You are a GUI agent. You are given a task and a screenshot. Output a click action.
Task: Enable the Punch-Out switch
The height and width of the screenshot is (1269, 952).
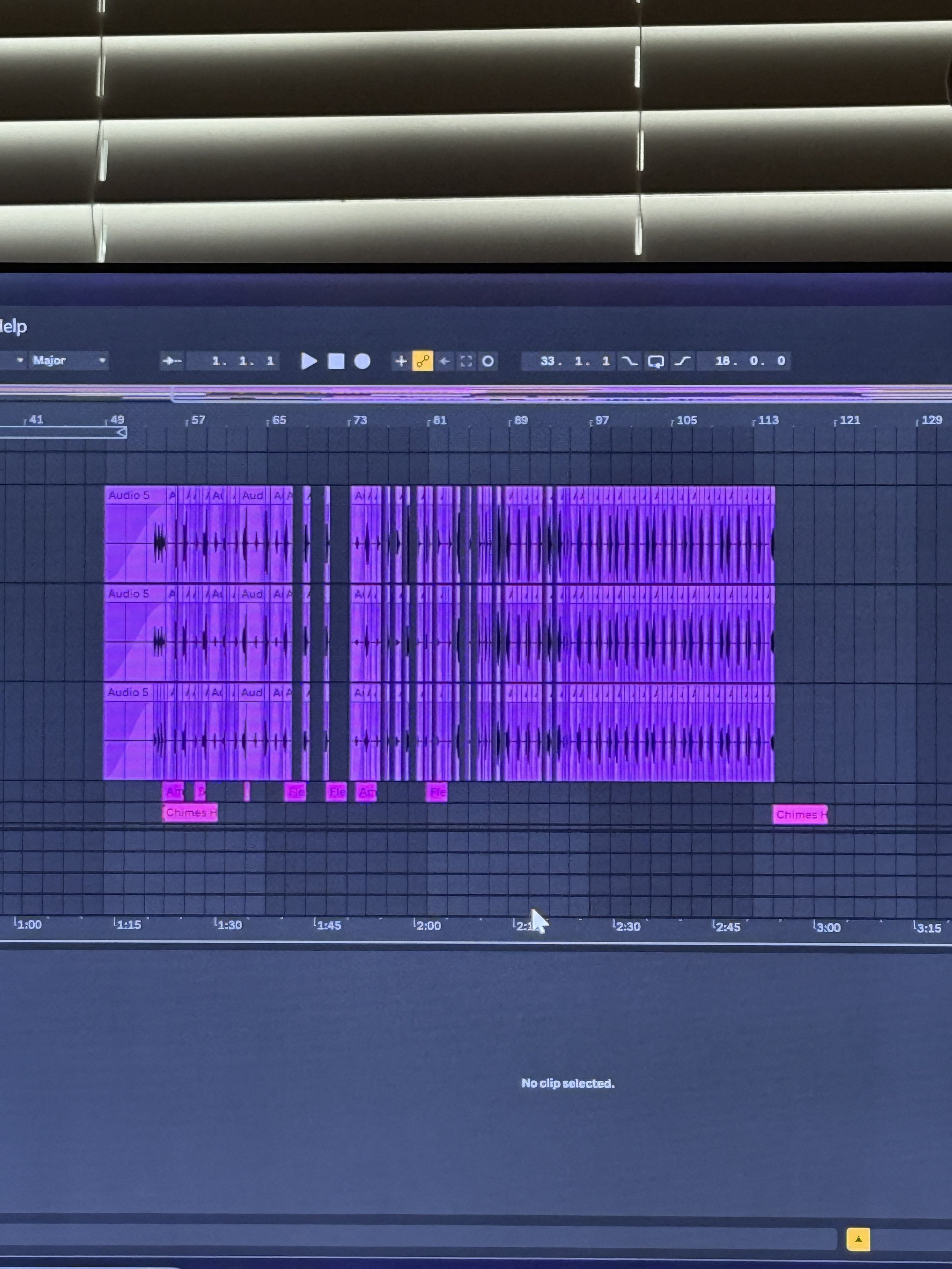(x=682, y=361)
